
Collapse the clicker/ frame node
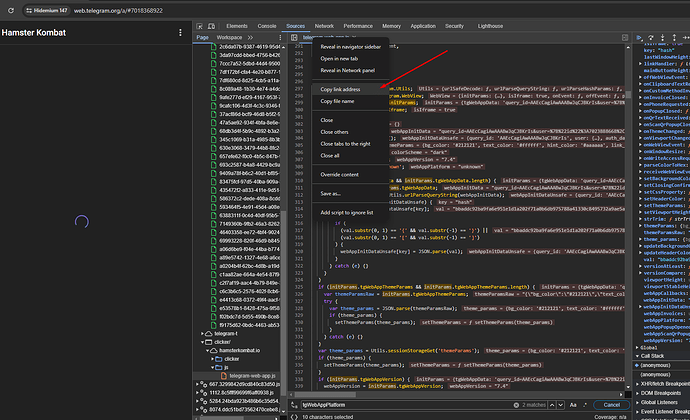tap(202, 342)
